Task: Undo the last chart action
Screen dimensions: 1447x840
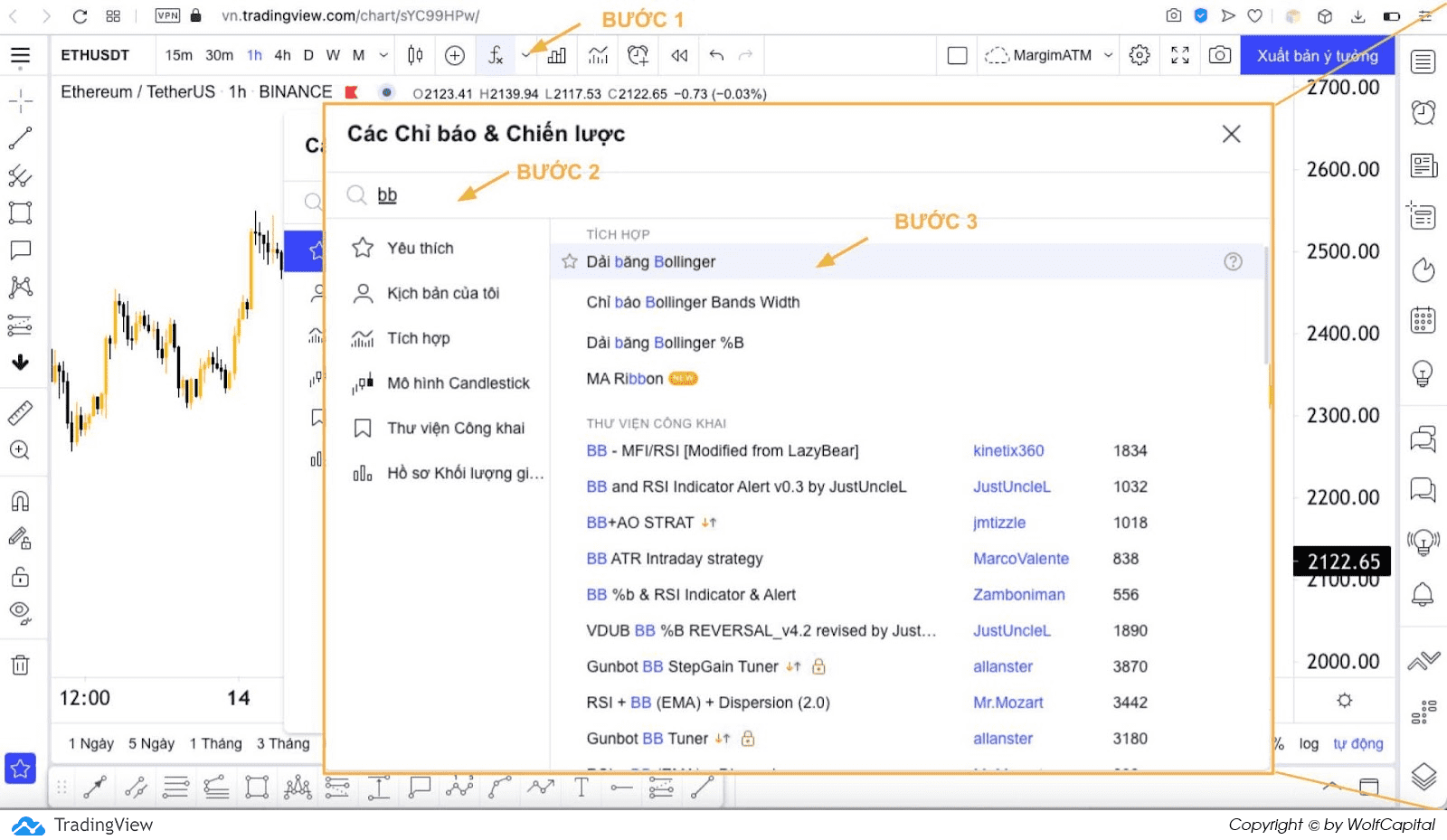Action: click(x=716, y=55)
